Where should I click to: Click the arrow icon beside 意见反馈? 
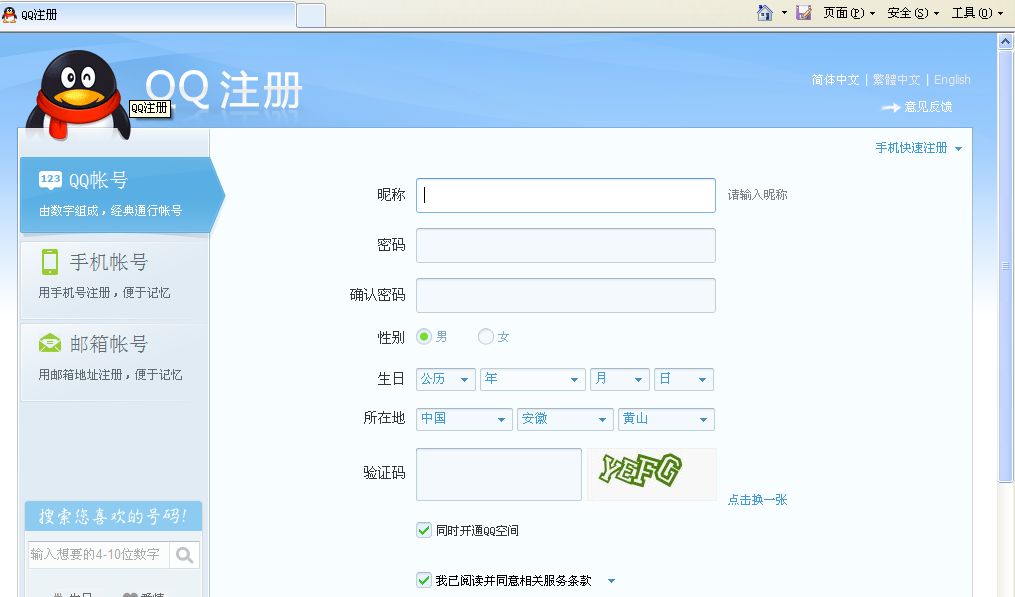(x=891, y=107)
